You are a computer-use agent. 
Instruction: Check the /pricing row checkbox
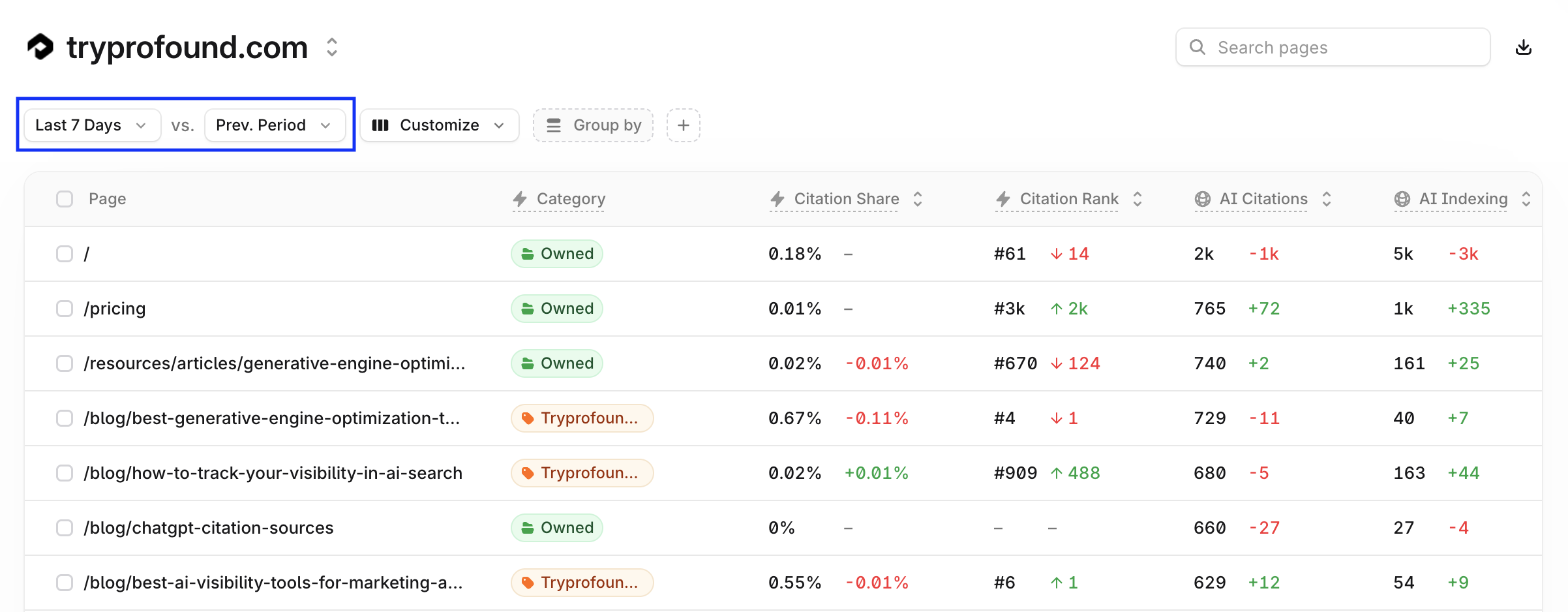(x=65, y=309)
